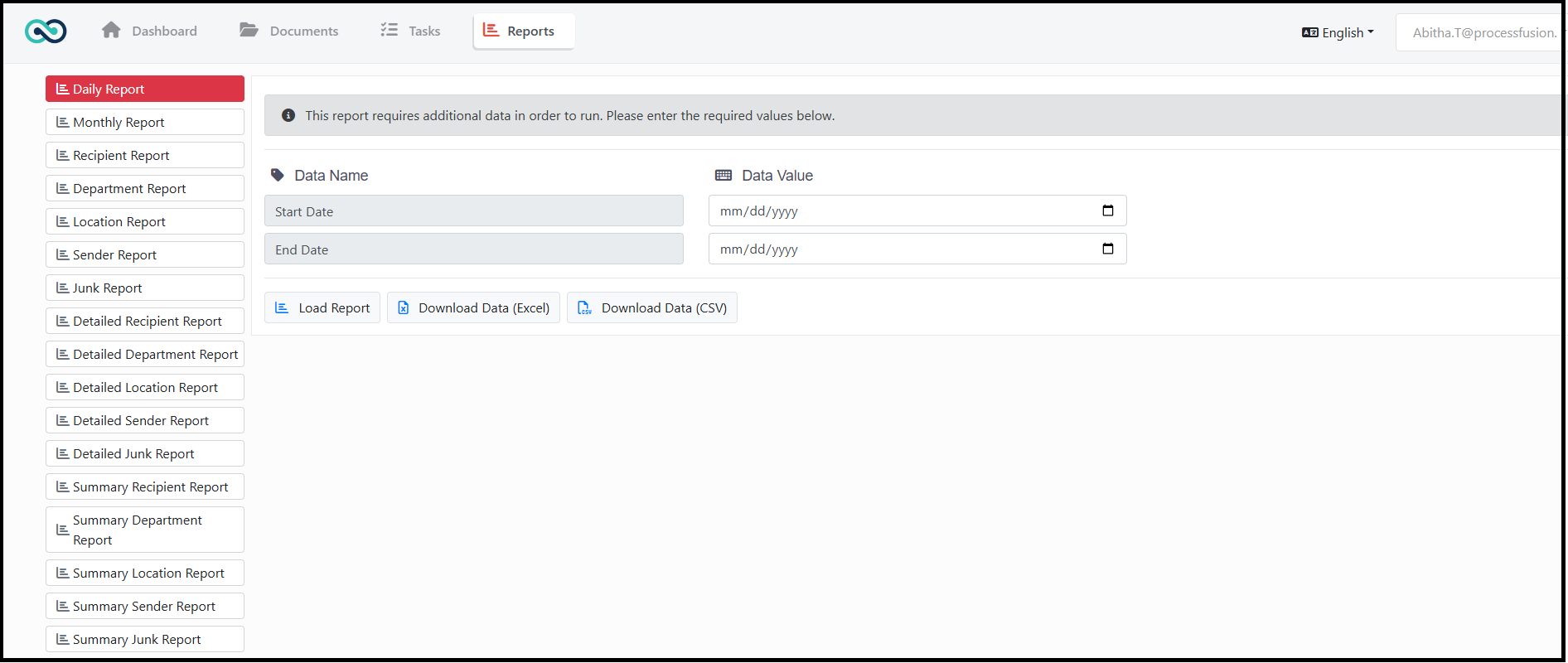1568x663 pixels.
Task: Click the Load Report button
Action: tap(322, 307)
